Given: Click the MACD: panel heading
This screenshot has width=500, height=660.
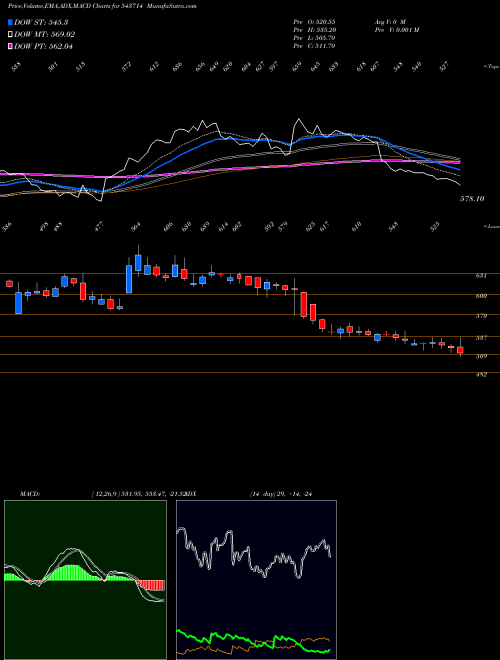Looking at the screenshot, I should tap(30, 494).
